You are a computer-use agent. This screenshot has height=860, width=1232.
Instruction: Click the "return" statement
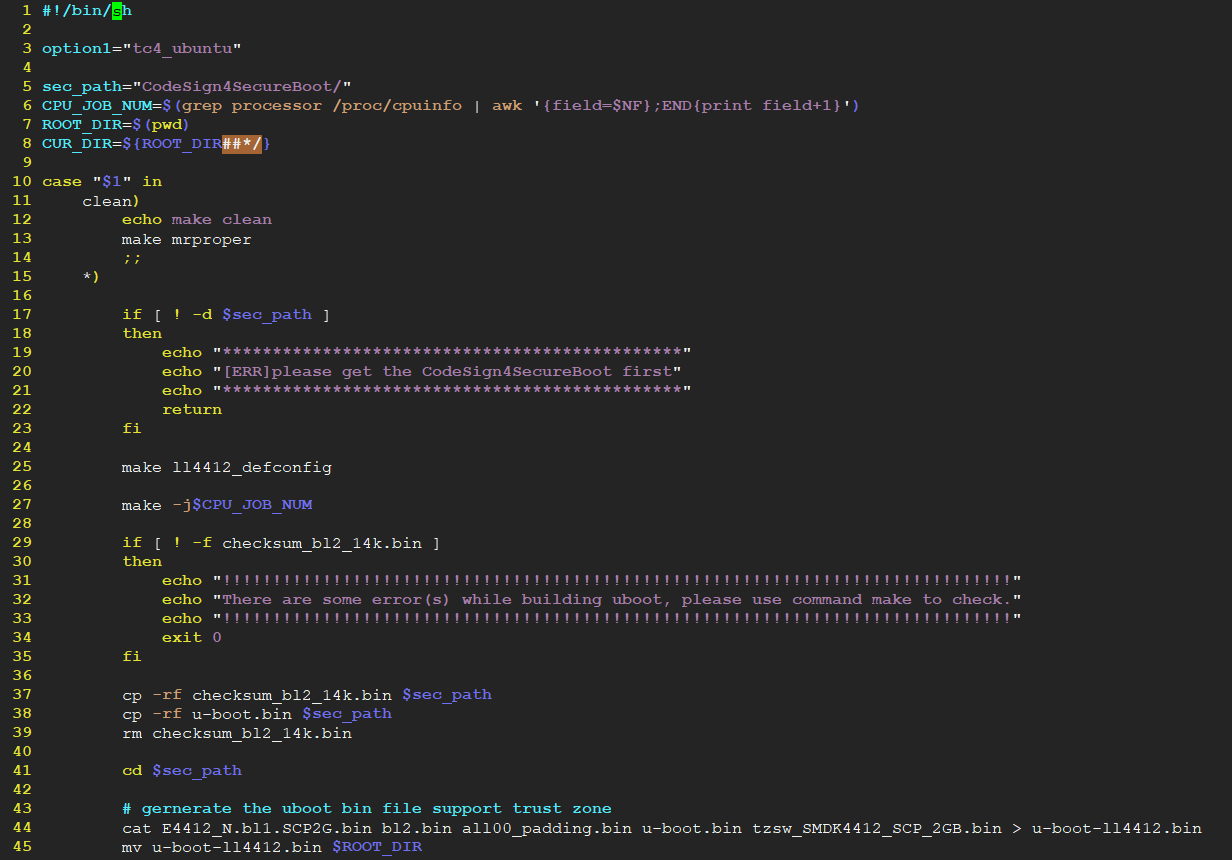[x=192, y=409]
